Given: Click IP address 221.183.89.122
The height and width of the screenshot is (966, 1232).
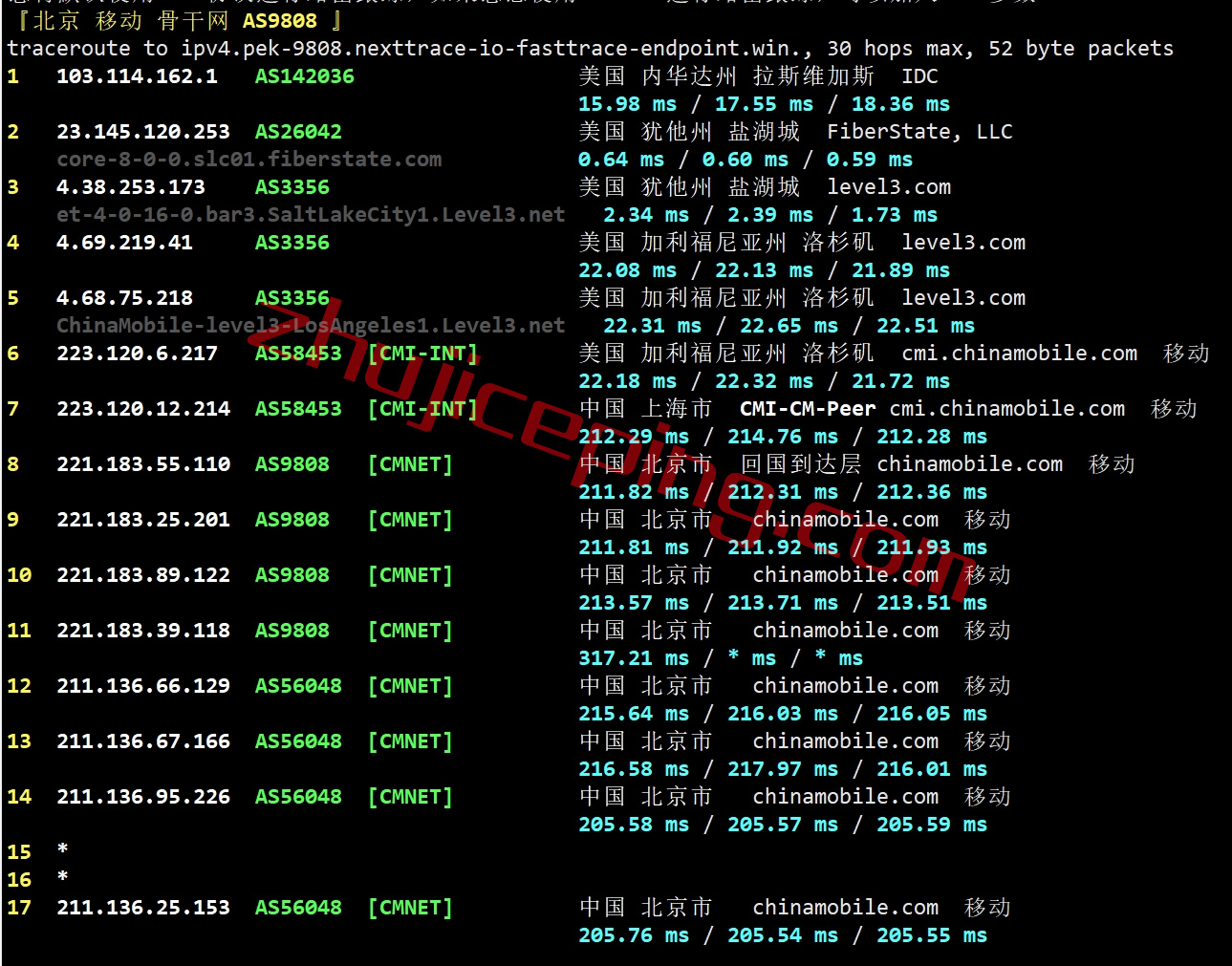Looking at the screenshot, I should click(x=143, y=575).
